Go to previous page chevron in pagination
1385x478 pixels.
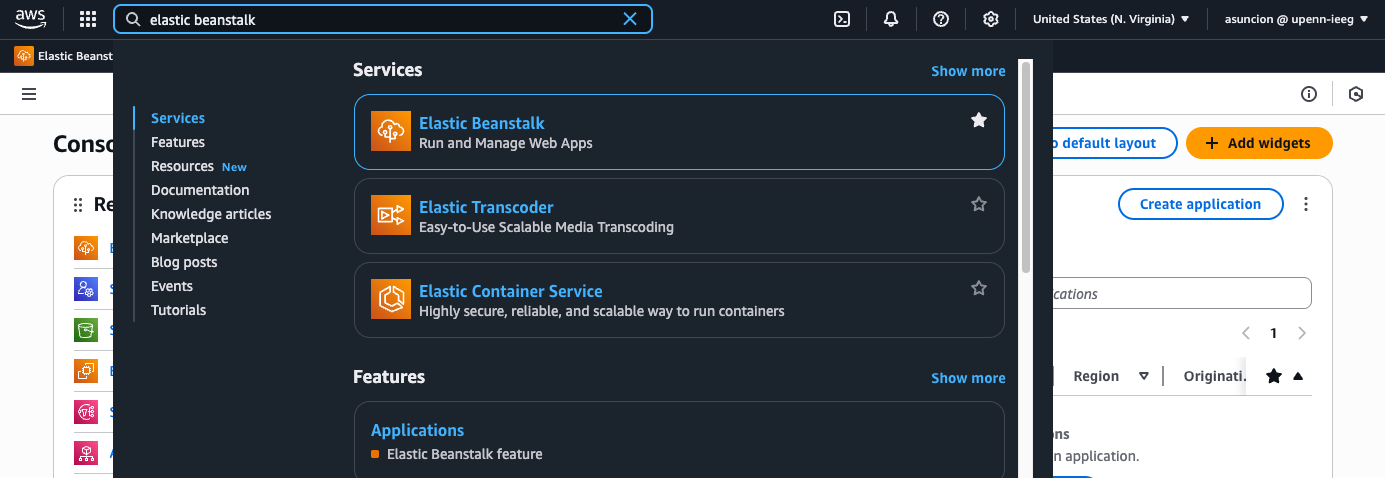click(1246, 333)
